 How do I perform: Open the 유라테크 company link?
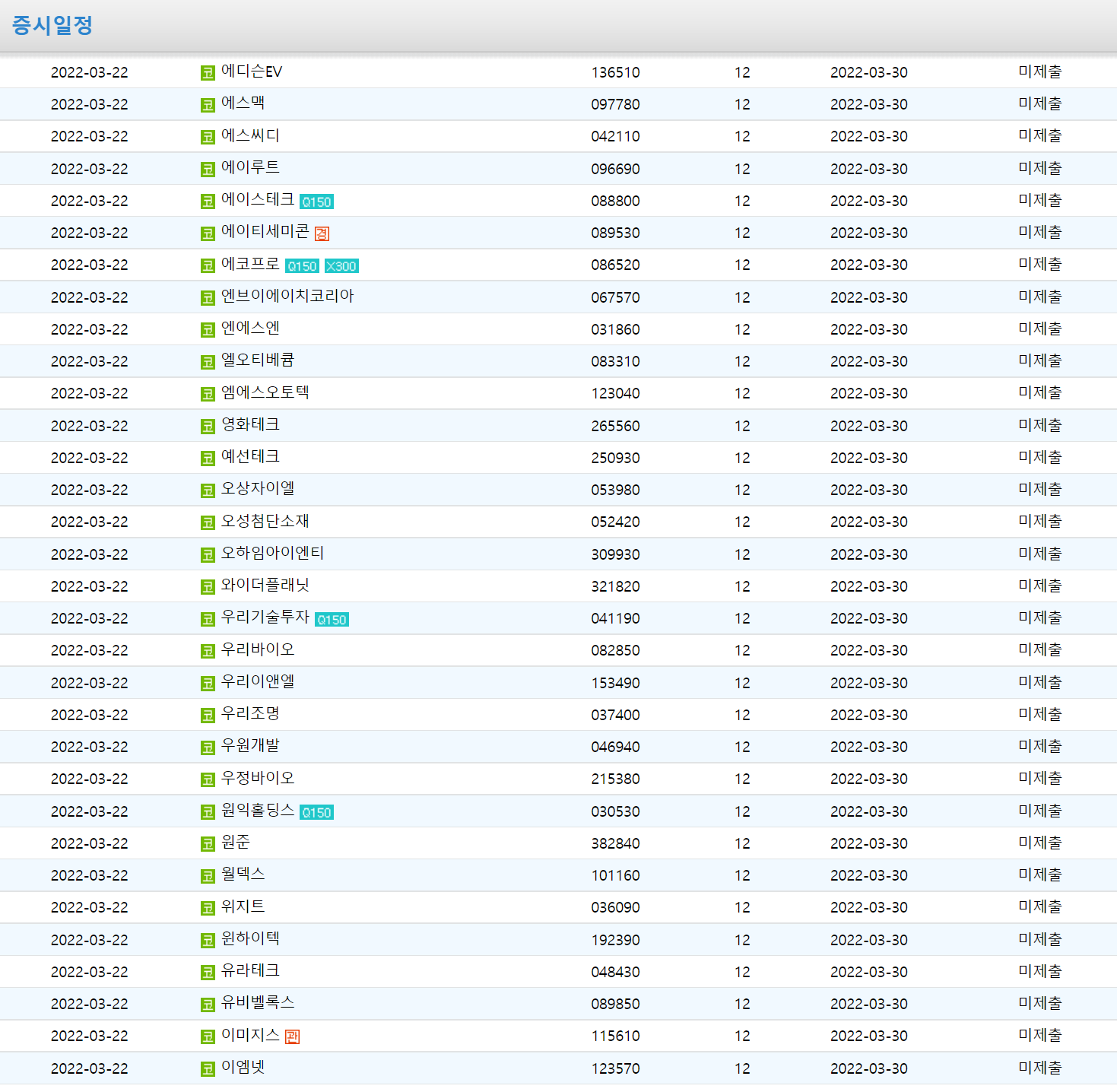tap(250, 970)
